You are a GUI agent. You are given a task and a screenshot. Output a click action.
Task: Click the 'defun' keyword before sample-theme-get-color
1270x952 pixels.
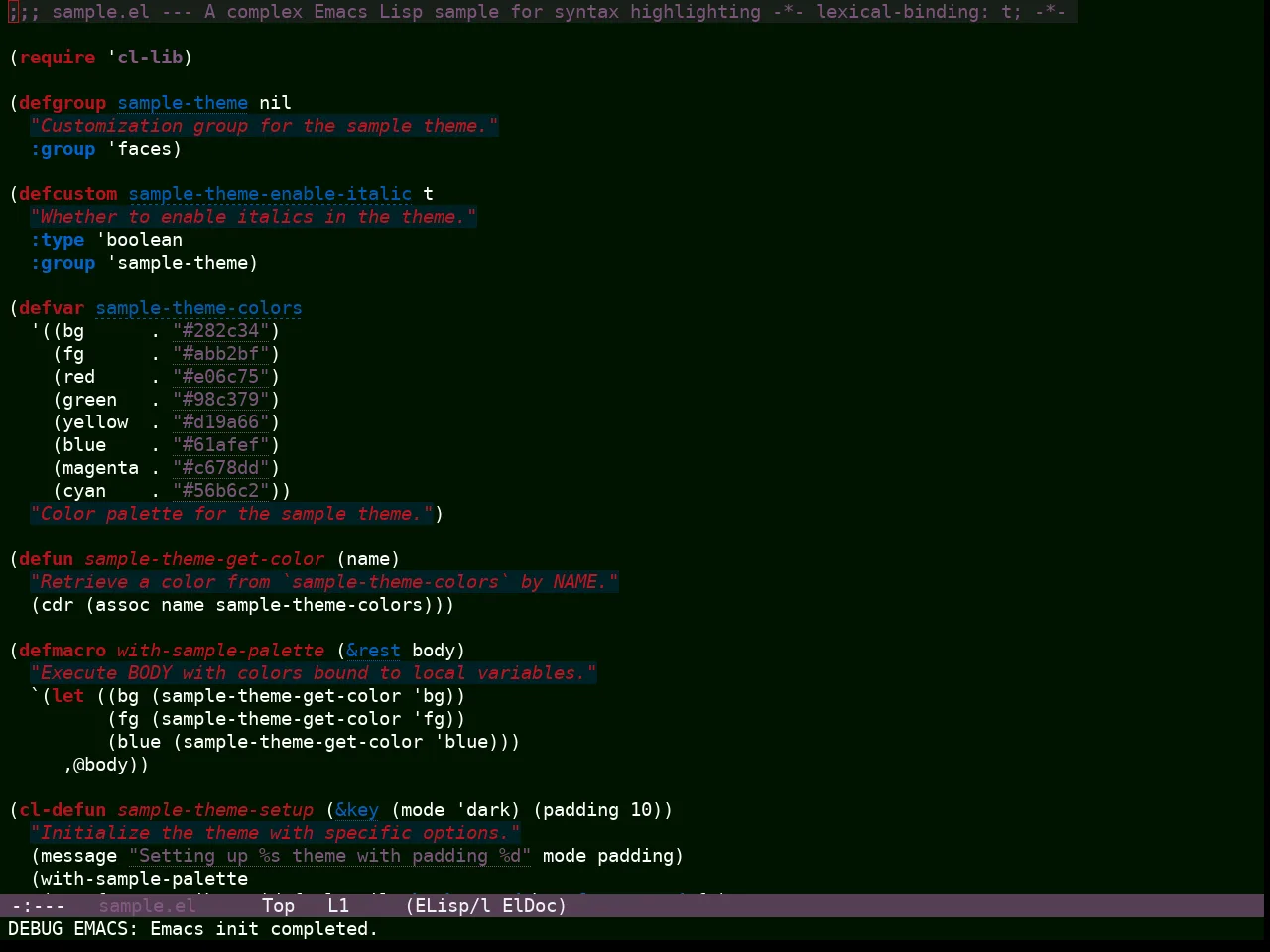click(x=47, y=559)
